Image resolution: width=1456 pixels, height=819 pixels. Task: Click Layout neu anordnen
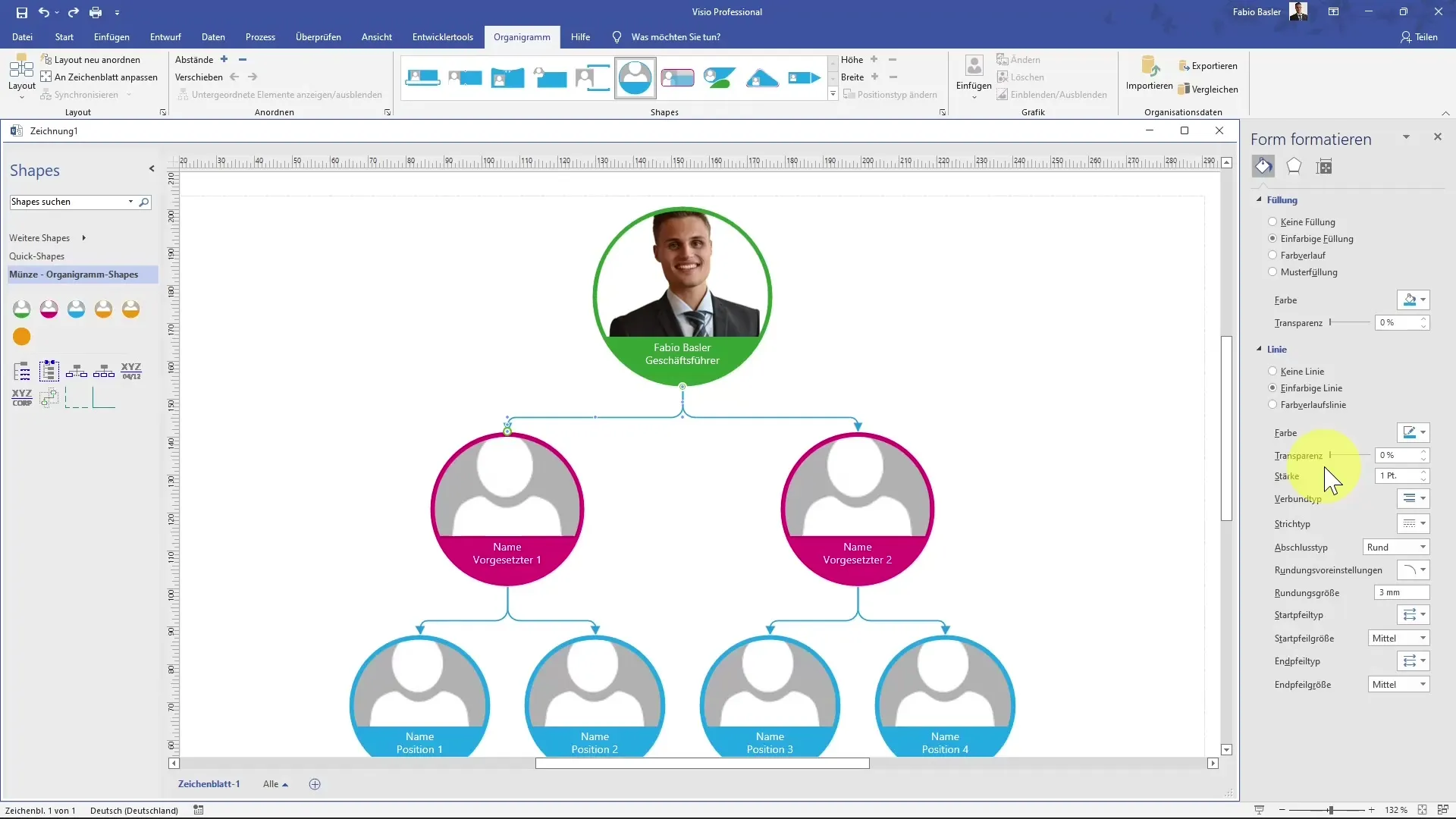pos(90,59)
